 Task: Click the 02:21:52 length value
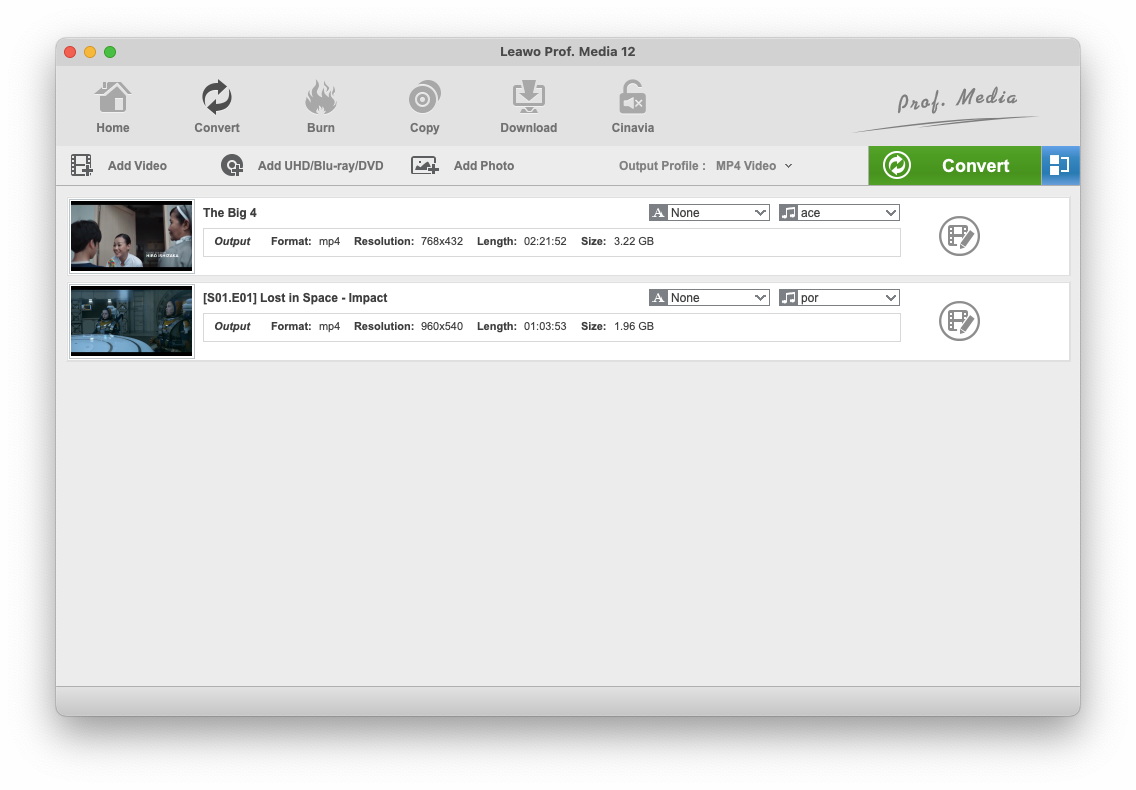(x=545, y=241)
